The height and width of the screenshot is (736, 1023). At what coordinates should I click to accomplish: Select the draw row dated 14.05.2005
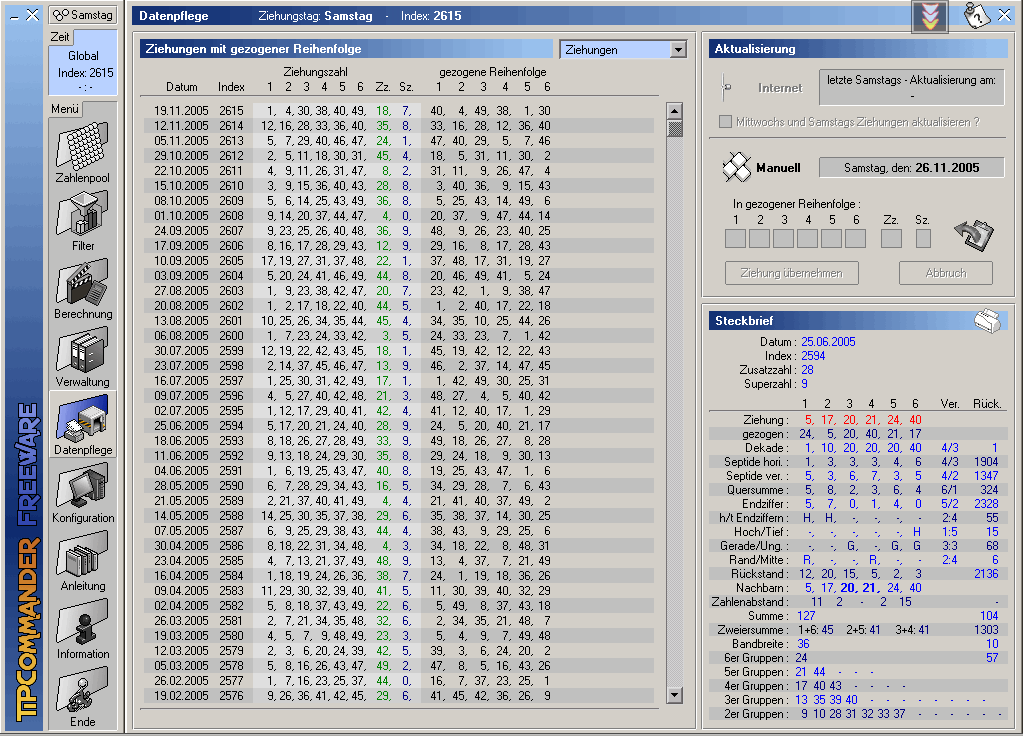[x=399, y=516]
